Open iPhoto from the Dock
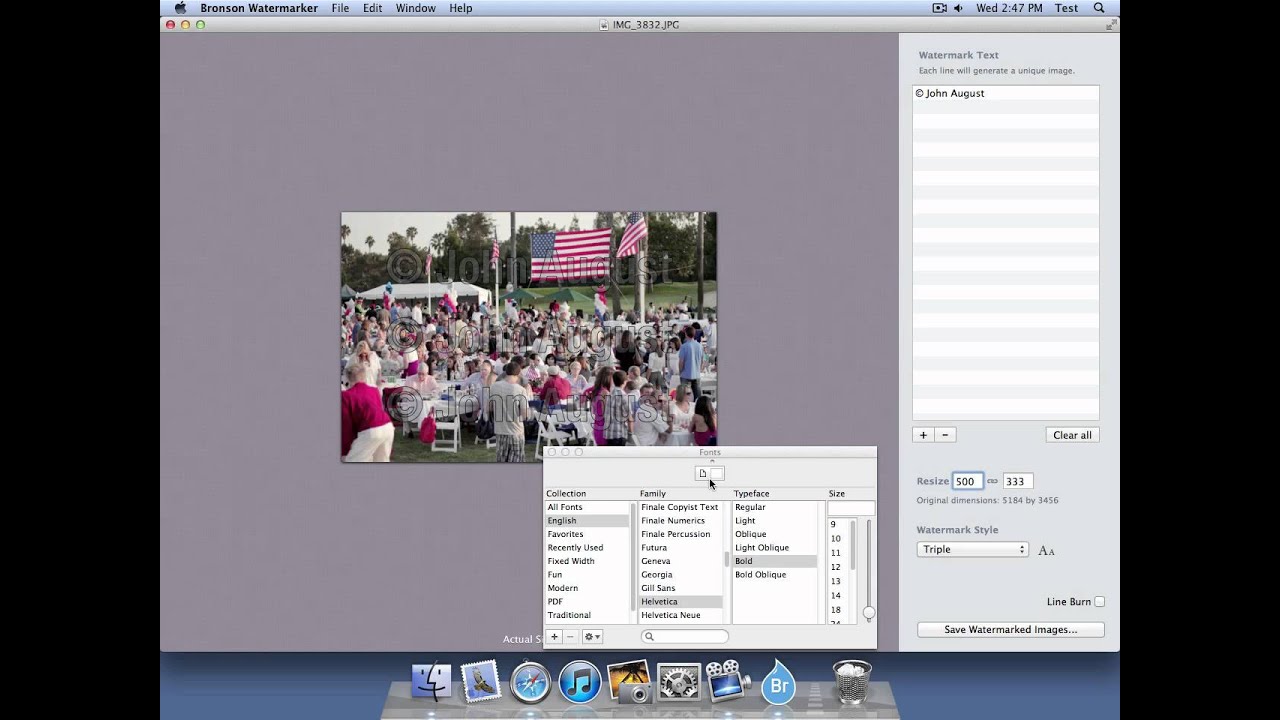This screenshot has height=720, width=1280. pos(629,683)
